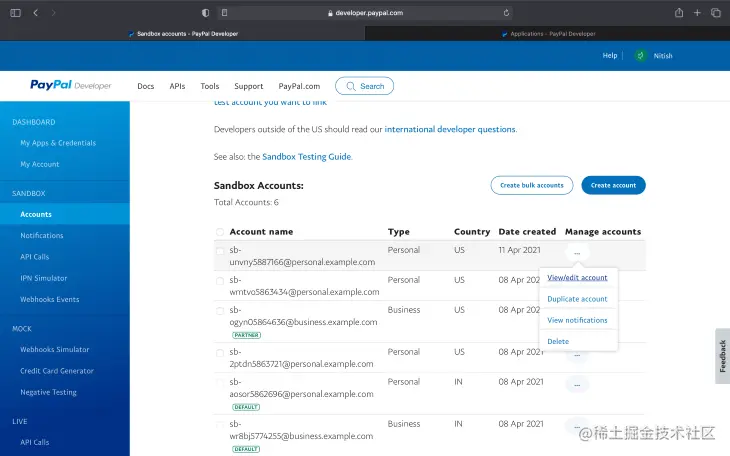Open Notifications under Sandbox
The width and height of the screenshot is (730, 456).
point(42,236)
